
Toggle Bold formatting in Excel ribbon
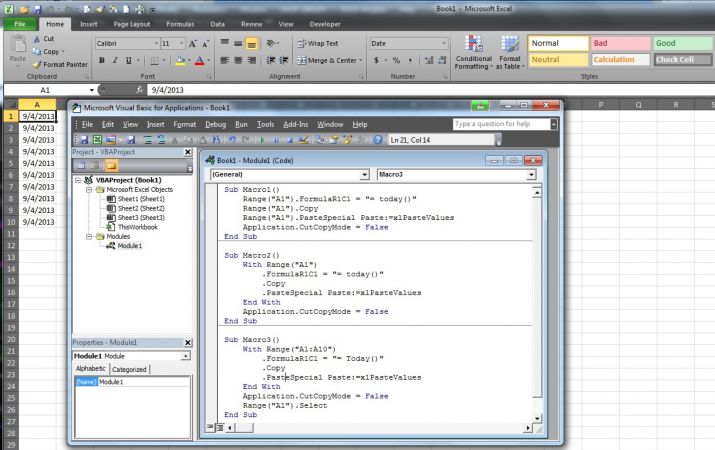(102, 60)
